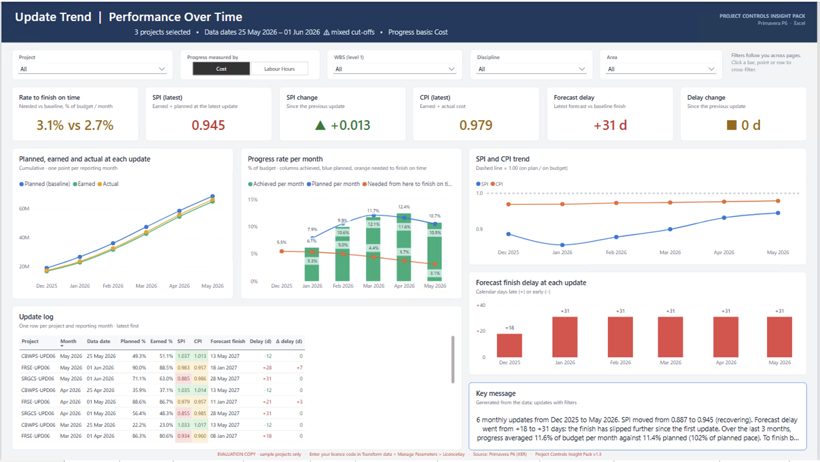
Task: Use the Update log vertical scrollbar
Action: pyautogui.click(x=452, y=359)
